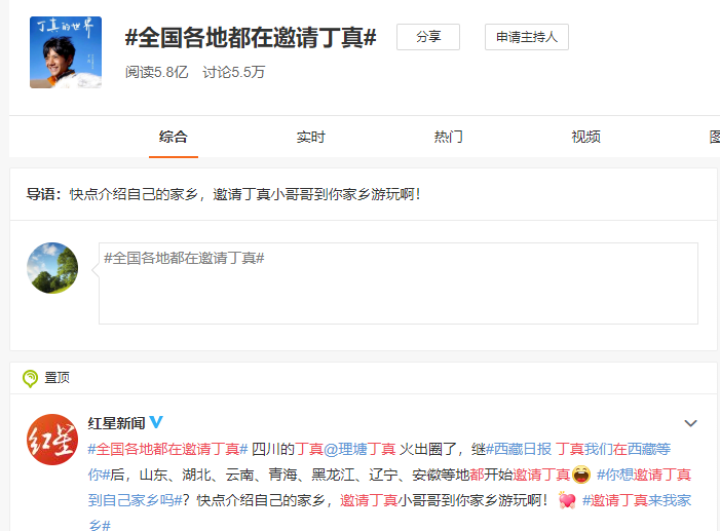Click the user avatar beside the compose box

52,268
